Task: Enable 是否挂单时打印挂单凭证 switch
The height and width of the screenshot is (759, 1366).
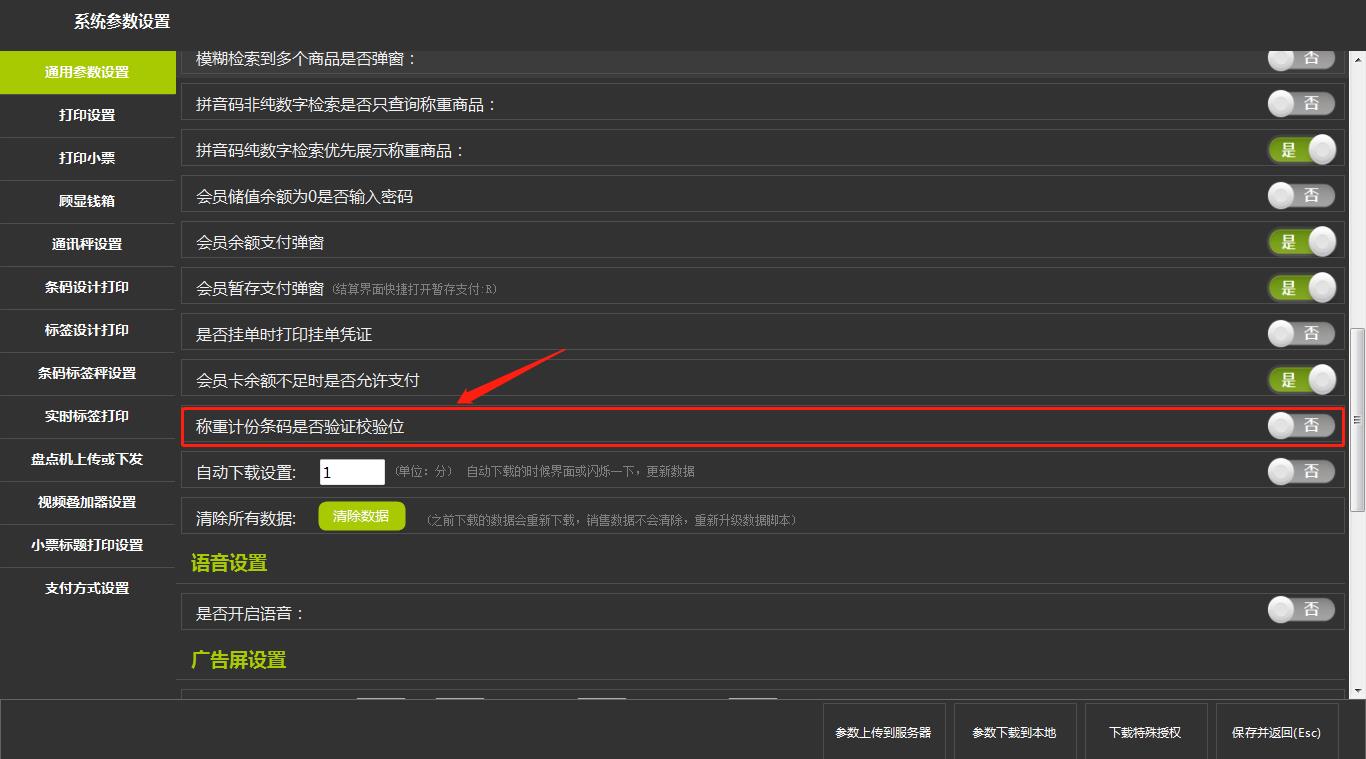Action: (1301, 334)
